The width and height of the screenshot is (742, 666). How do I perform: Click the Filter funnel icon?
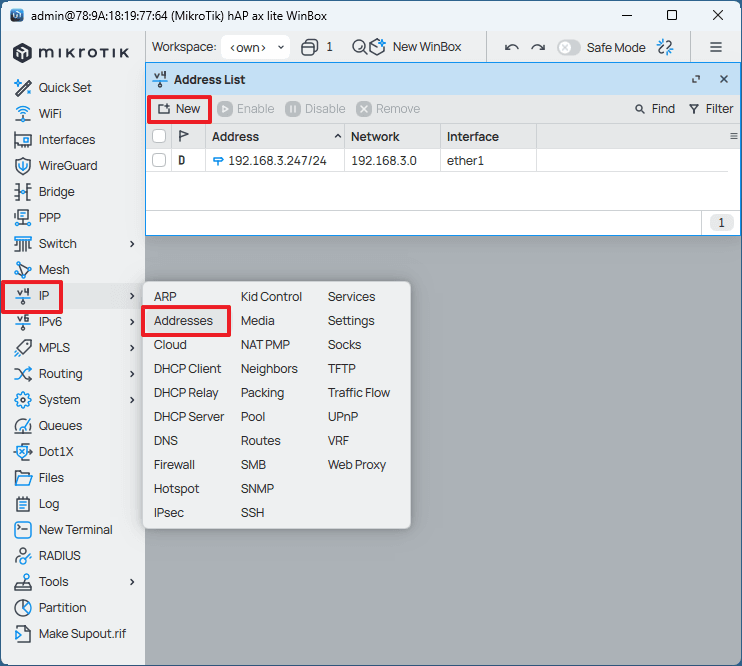(694, 109)
